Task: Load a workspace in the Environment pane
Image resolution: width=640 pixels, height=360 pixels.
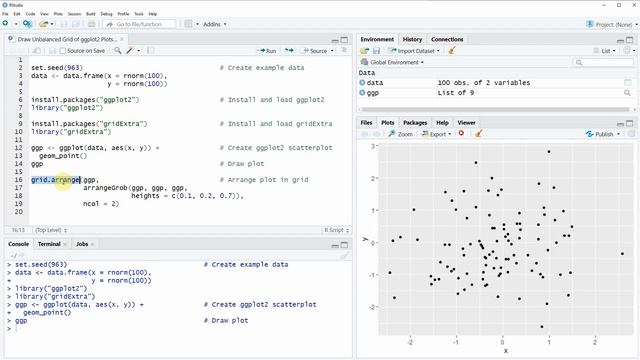Action: tap(364, 51)
